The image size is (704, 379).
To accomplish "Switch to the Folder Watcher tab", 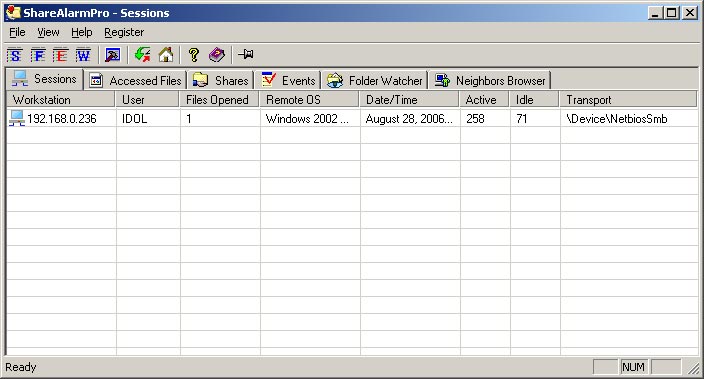I will [374, 80].
